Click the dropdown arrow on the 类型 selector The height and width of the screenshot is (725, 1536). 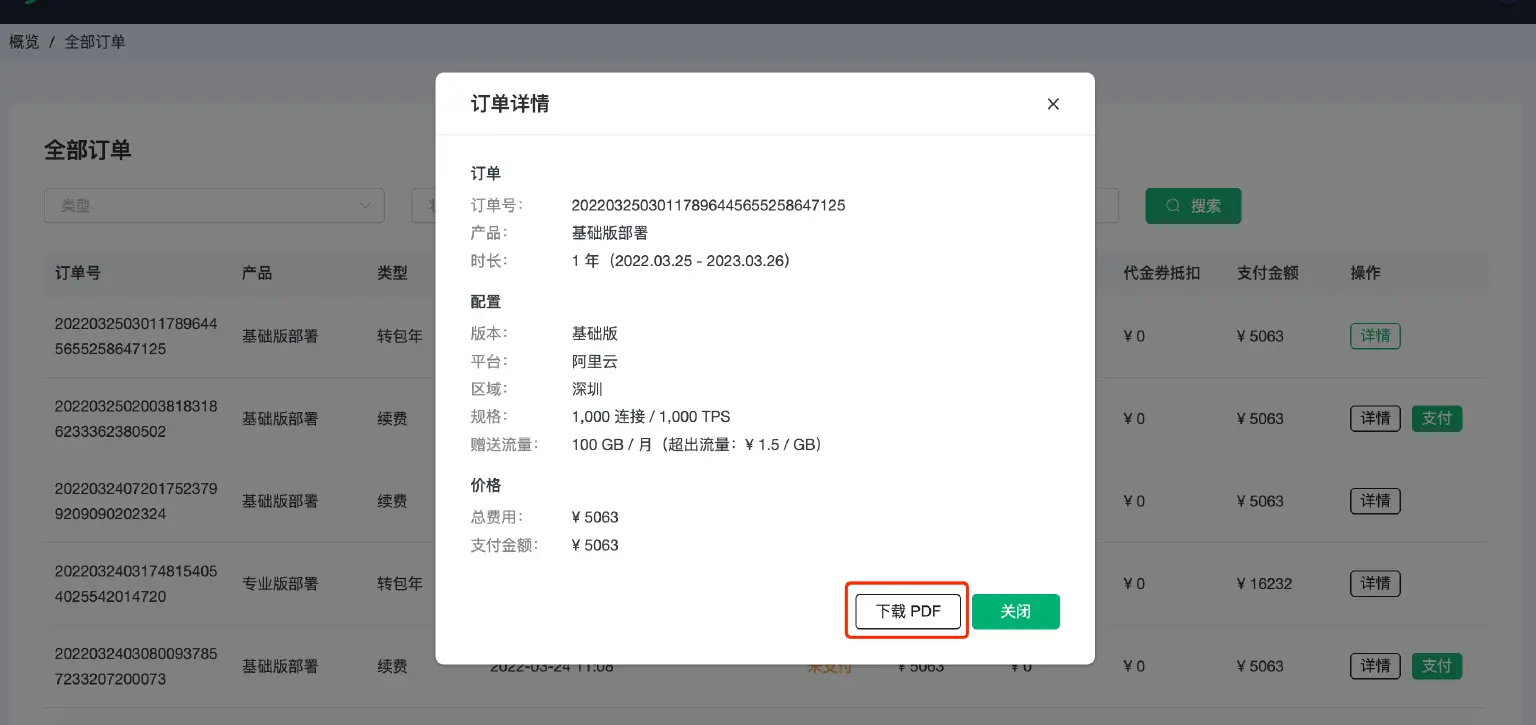coord(367,205)
